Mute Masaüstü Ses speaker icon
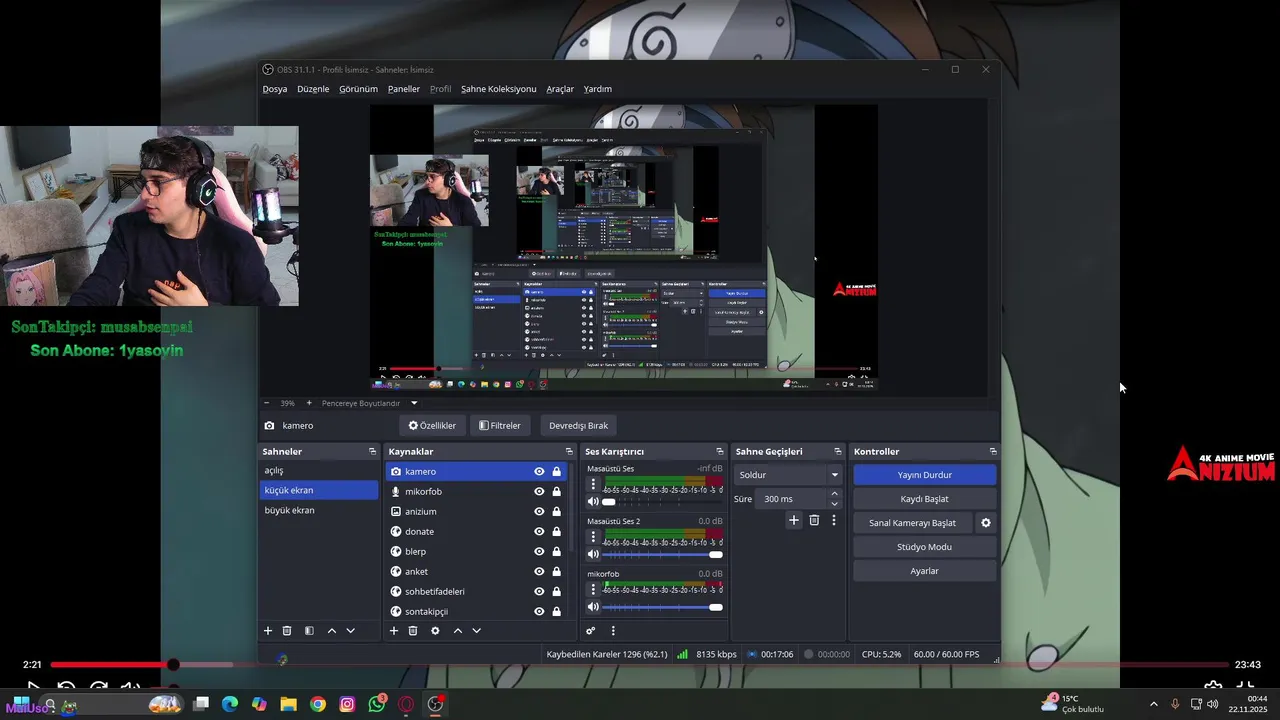 [593, 502]
